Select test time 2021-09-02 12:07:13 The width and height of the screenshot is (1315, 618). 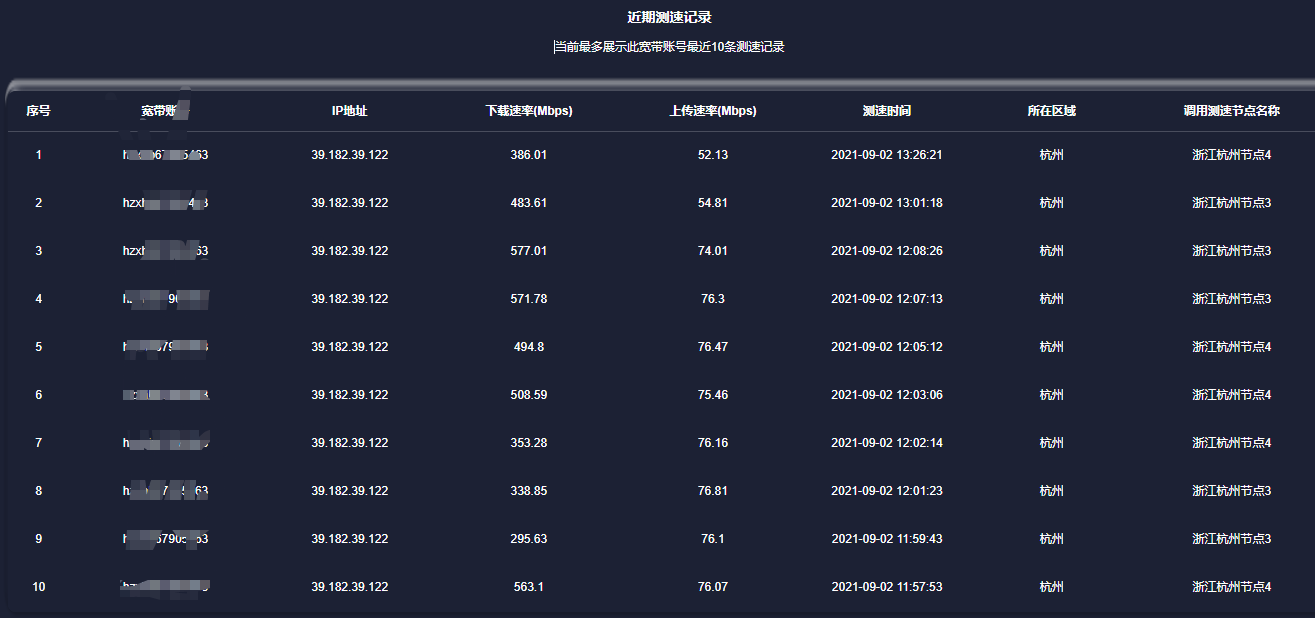(887, 299)
